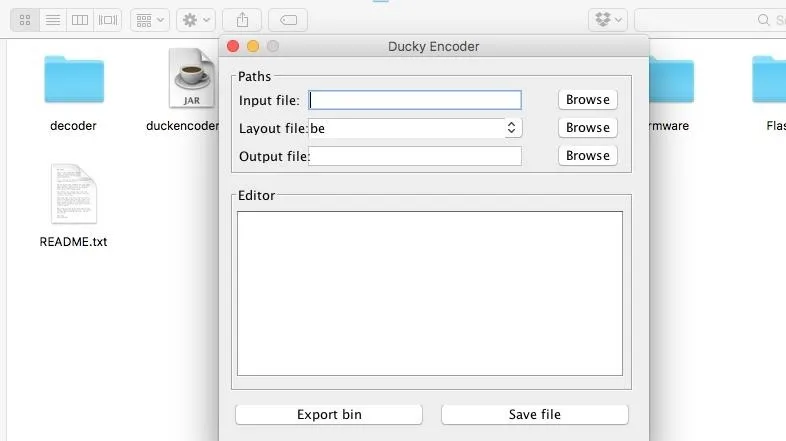
Task: Click Browse next to Input file
Action: (587, 100)
